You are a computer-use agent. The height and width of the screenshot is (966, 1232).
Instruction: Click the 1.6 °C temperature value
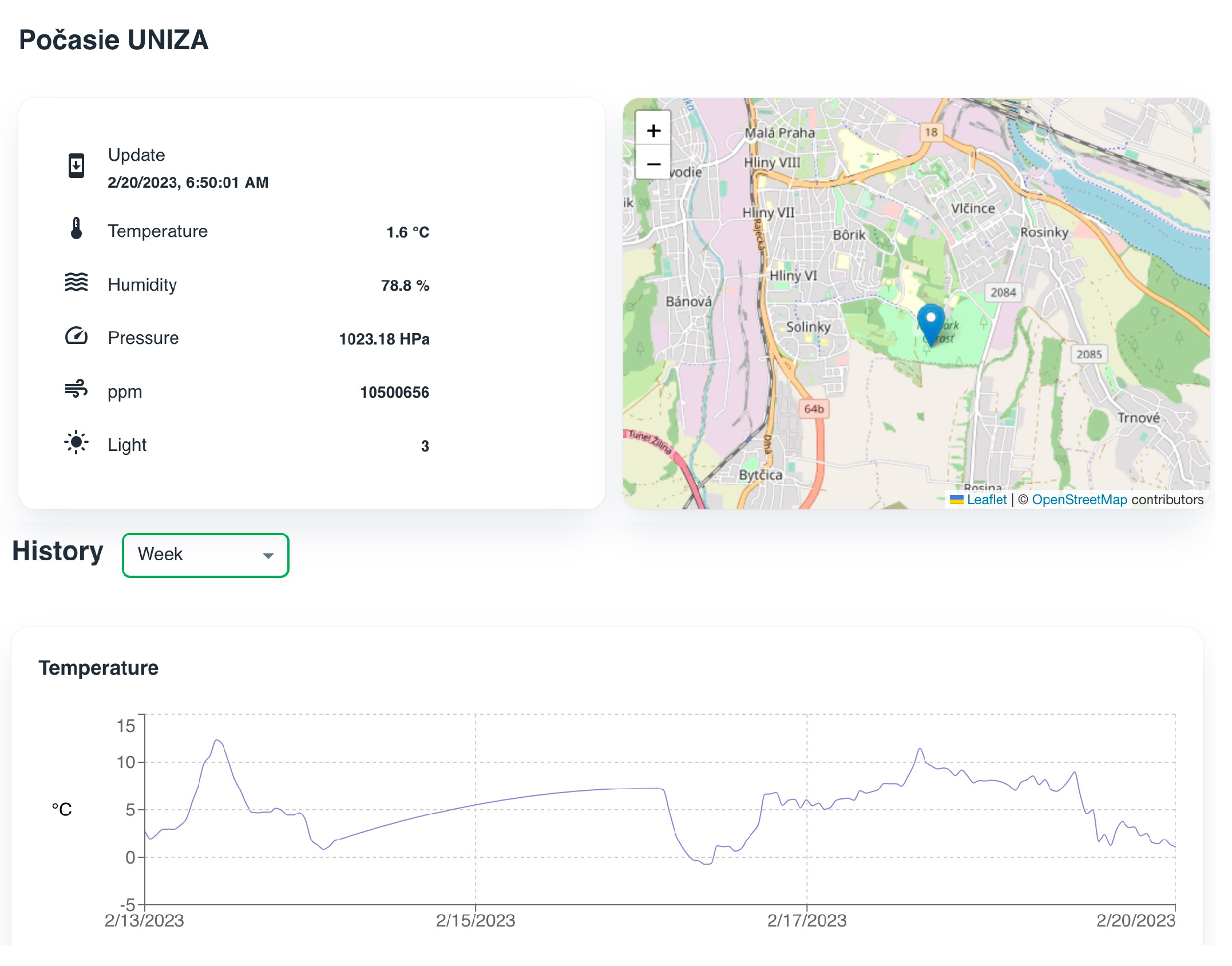click(x=407, y=232)
